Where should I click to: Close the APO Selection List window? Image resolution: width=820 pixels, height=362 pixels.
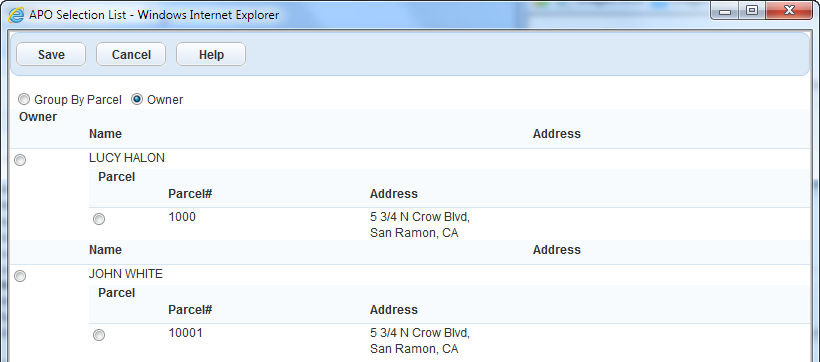[x=789, y=11]
